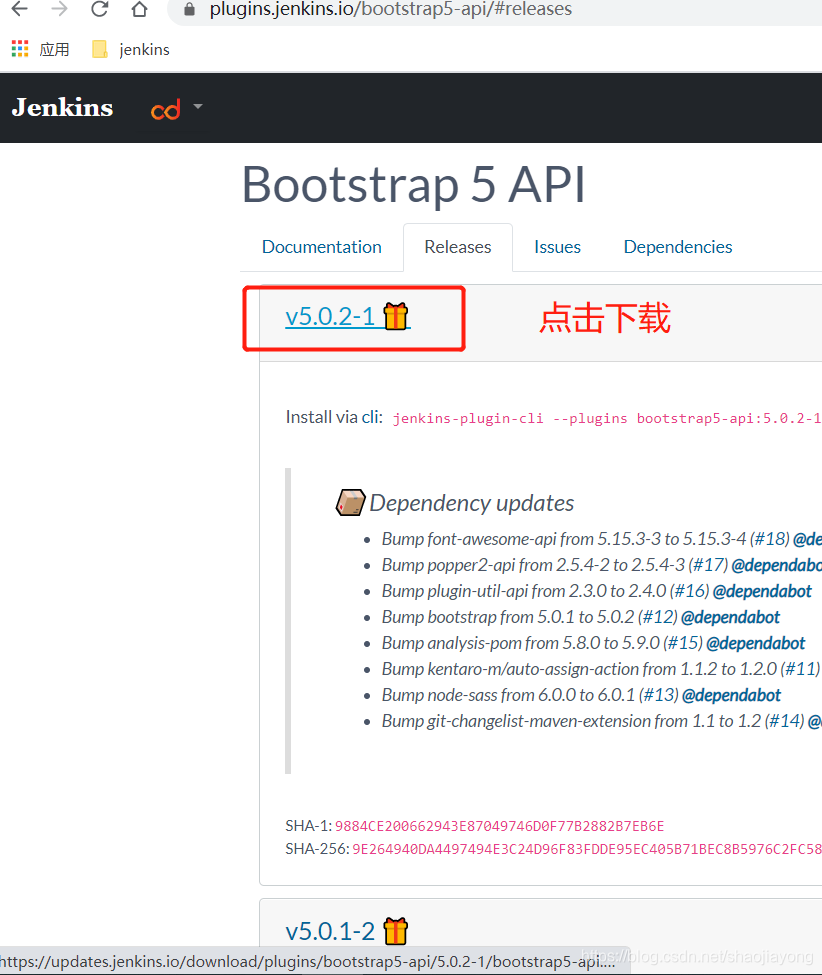Click 'Bump kentaro-m/auto-assign-action' text
Screen dimensions: 822x975
[510, 669]
